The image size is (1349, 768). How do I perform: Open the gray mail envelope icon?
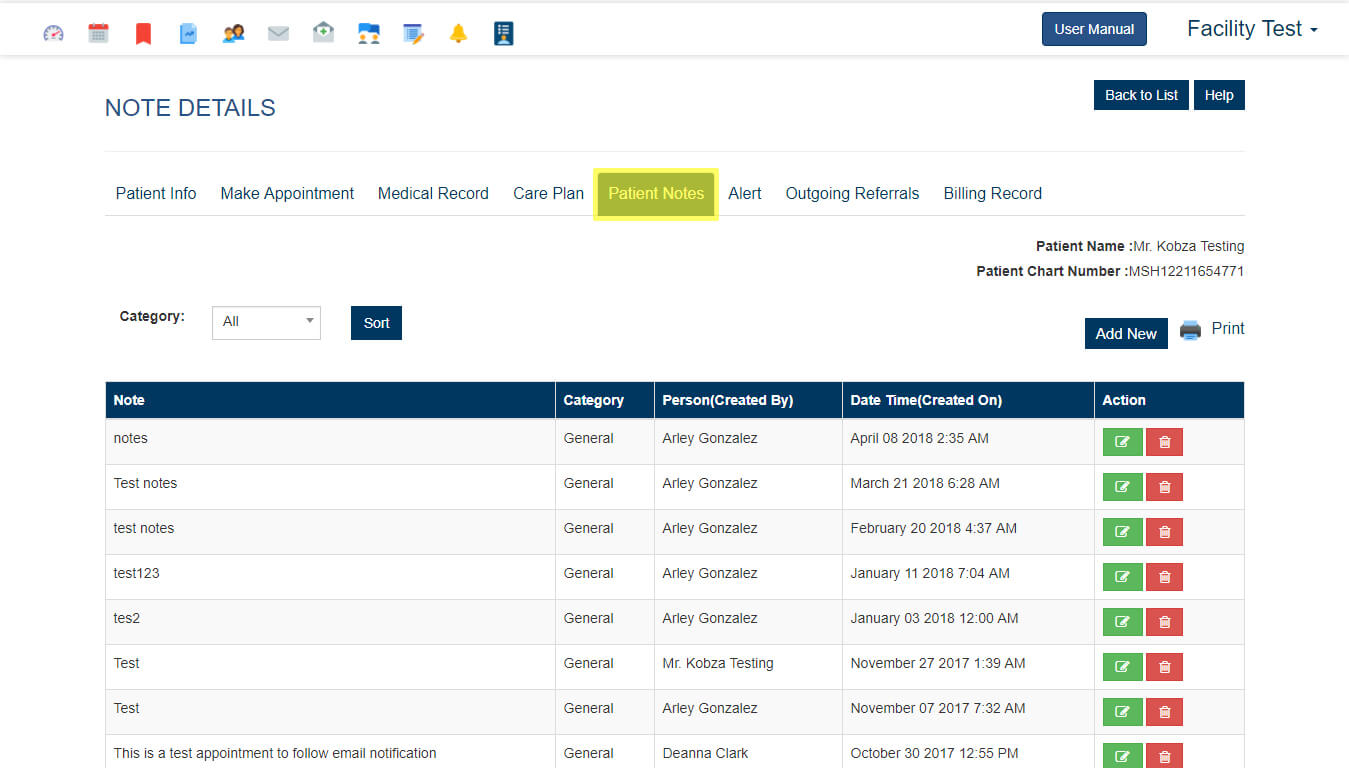[278, 34]
